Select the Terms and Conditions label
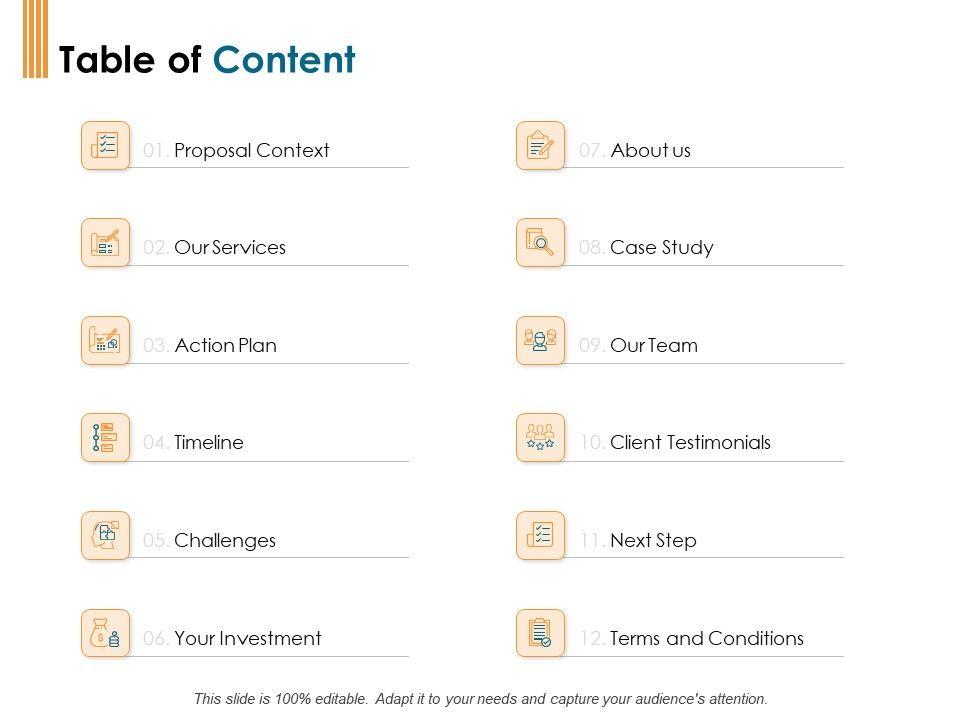 (x=706, y=639)
